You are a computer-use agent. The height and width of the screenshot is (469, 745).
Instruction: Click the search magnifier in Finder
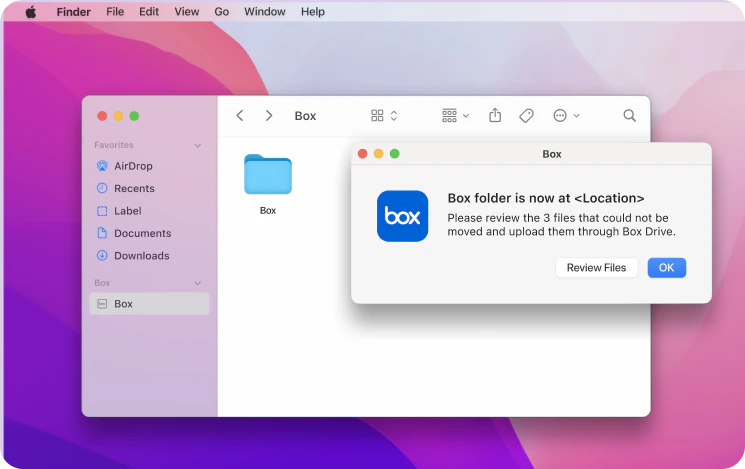[630, 115]
